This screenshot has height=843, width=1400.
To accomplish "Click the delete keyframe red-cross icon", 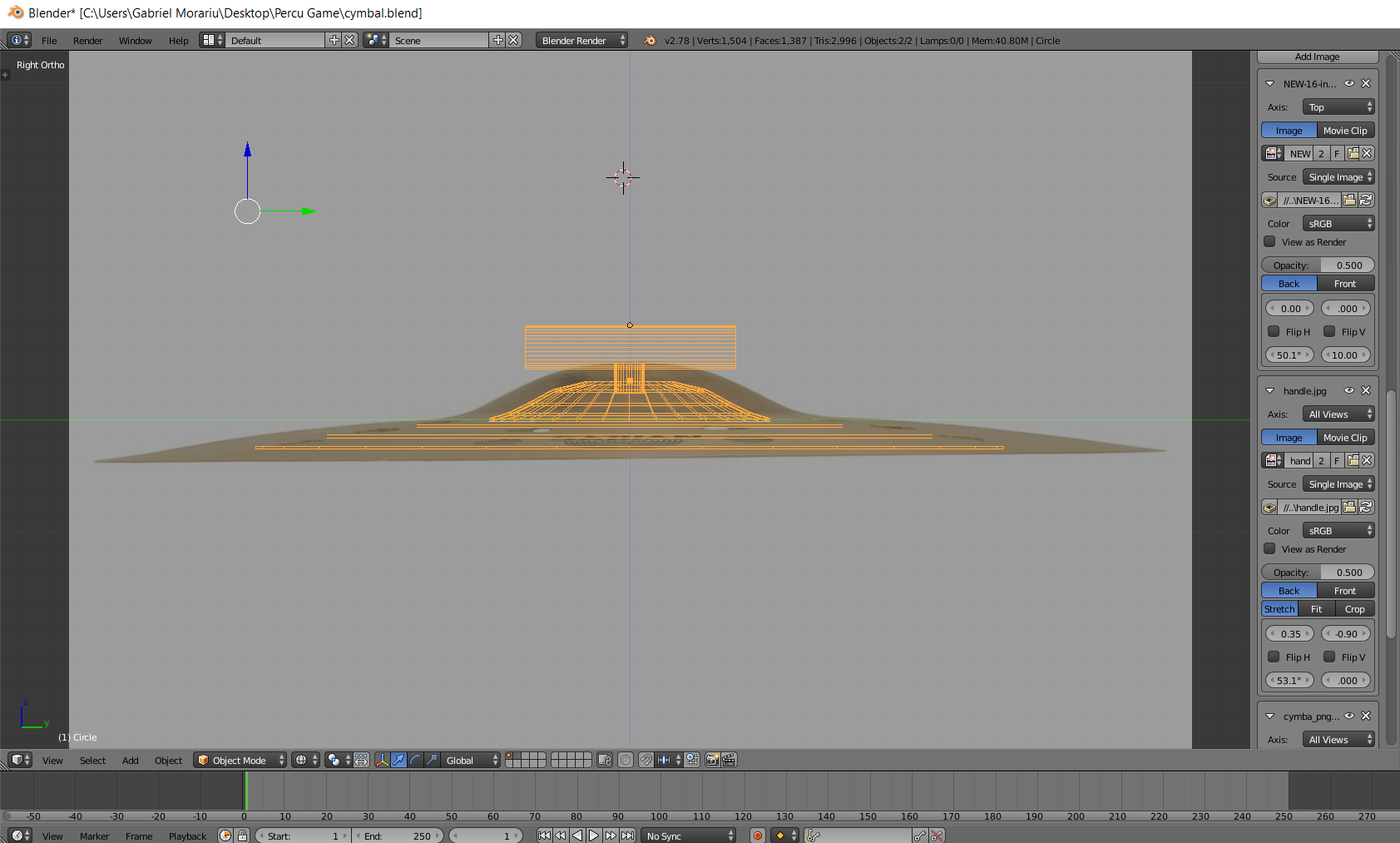I will (x=937, y=836).
